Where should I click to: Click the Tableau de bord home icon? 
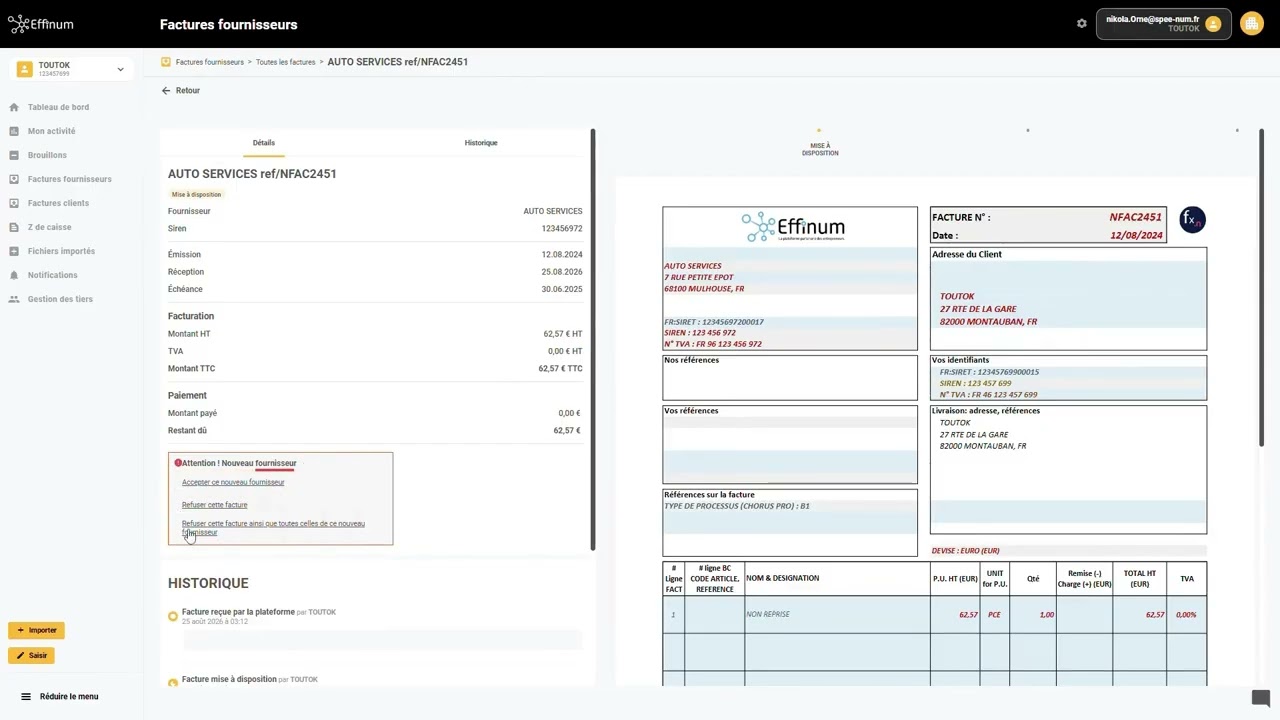point(14,107)
